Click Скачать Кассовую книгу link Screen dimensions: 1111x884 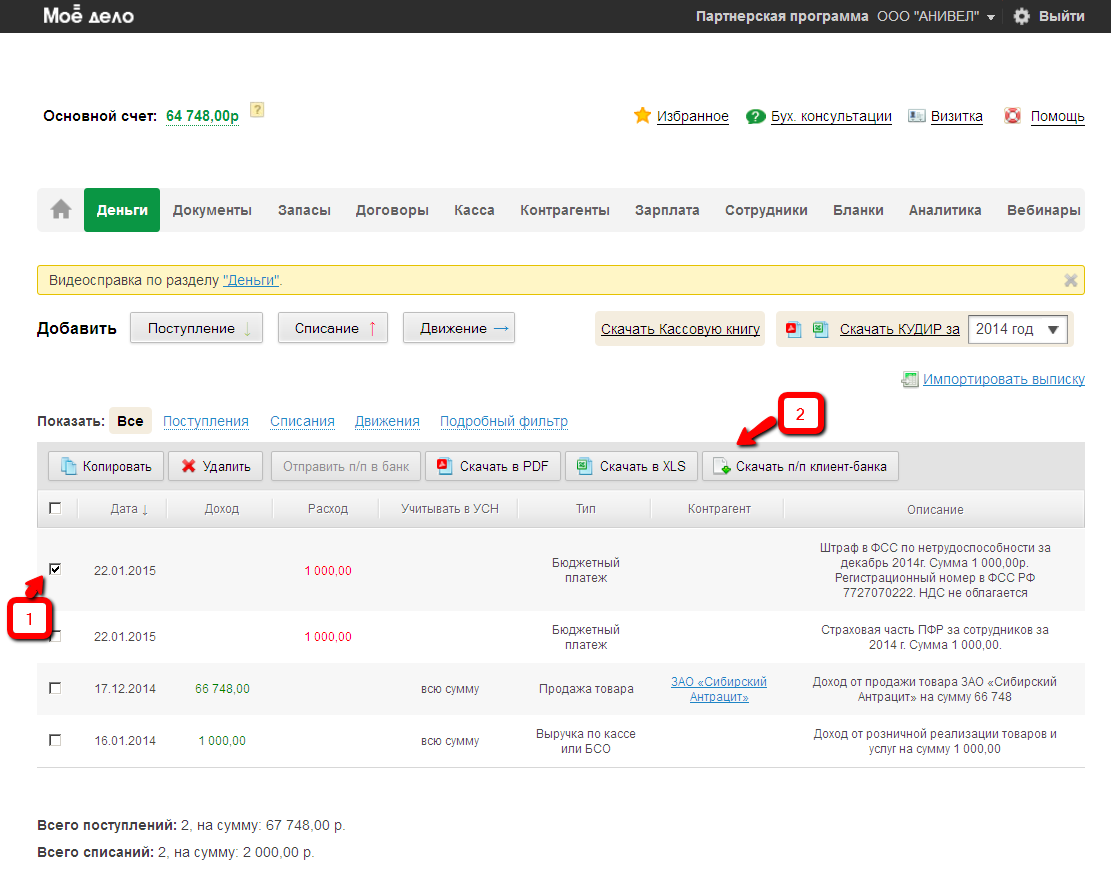coord(680,329)
